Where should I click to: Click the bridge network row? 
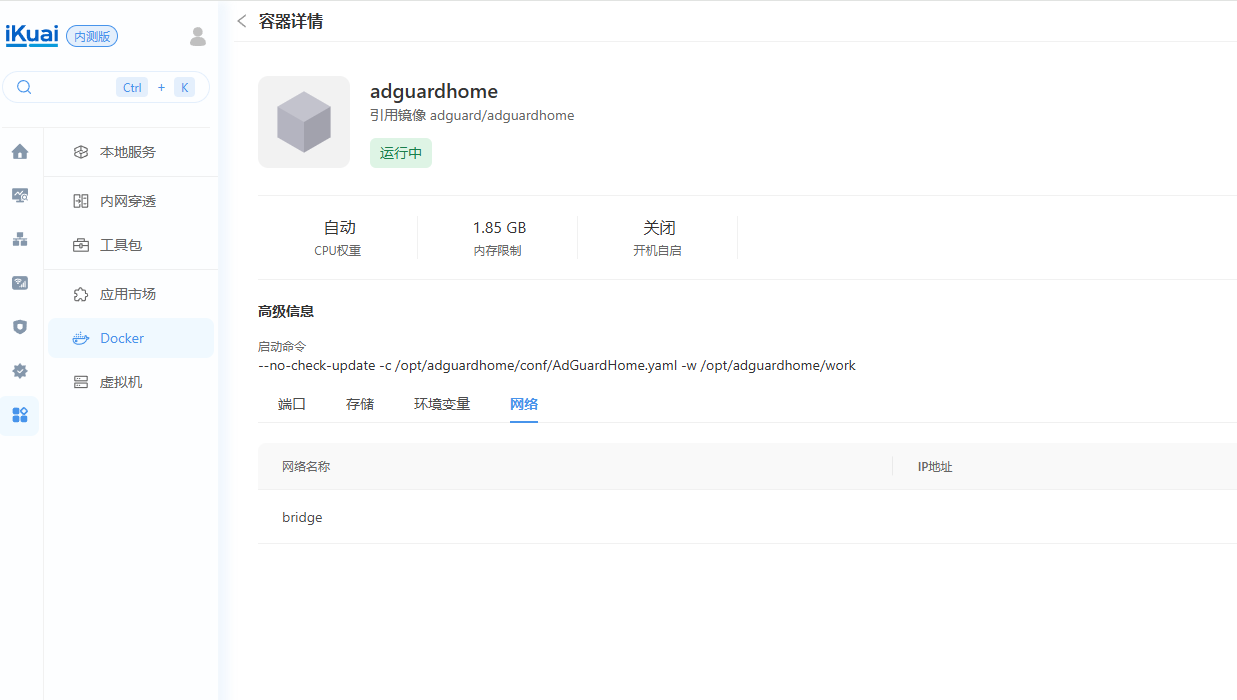point(747,517)
